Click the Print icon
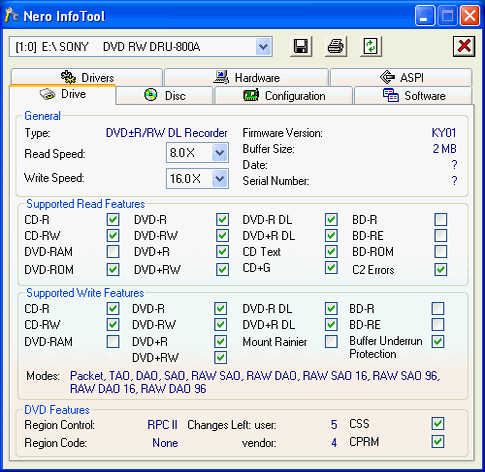This screenshot has width=485, height=472. (336, 46)
